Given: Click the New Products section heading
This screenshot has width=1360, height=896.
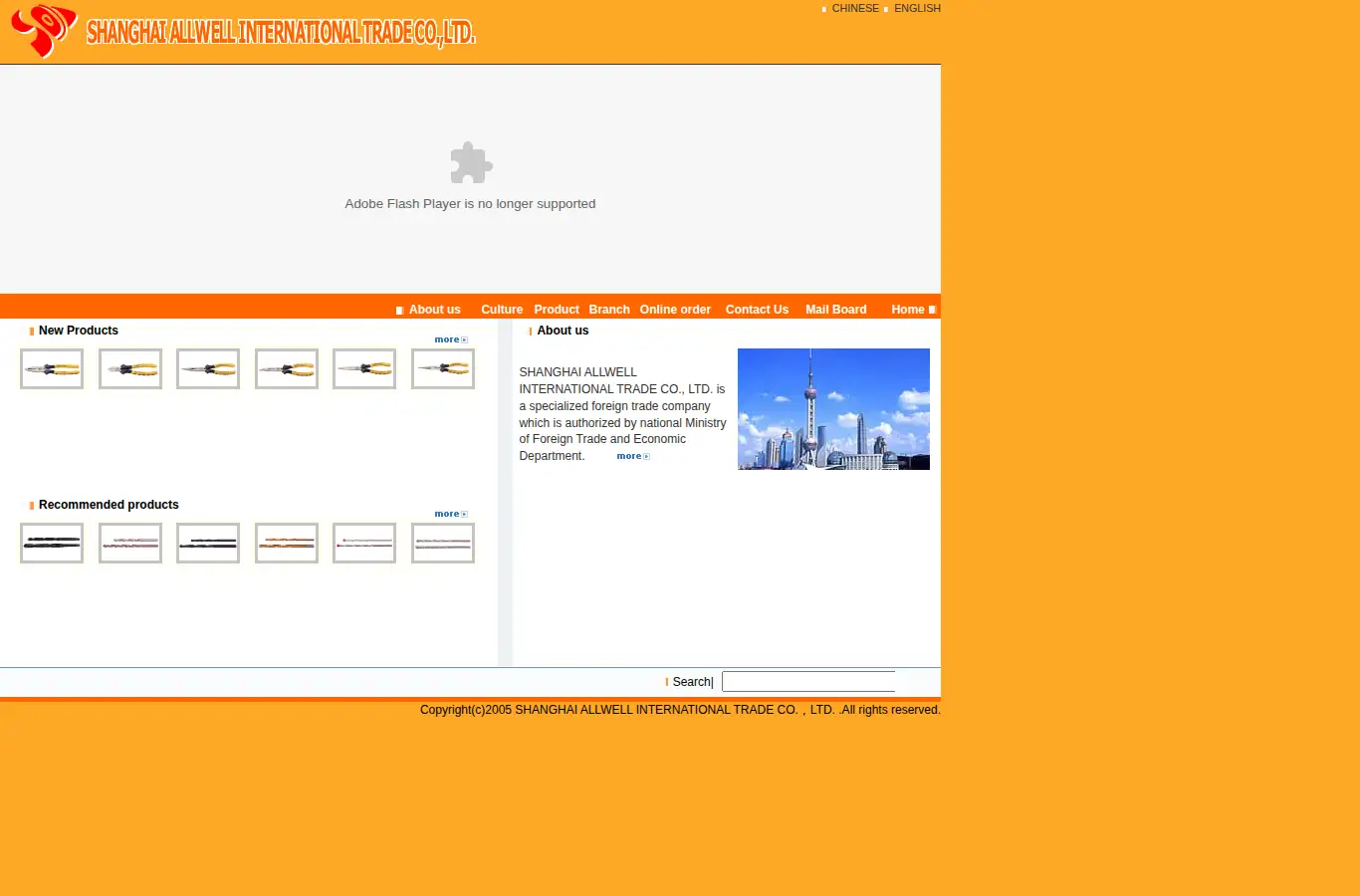Looking at the screenshot, I should [79, 331].
